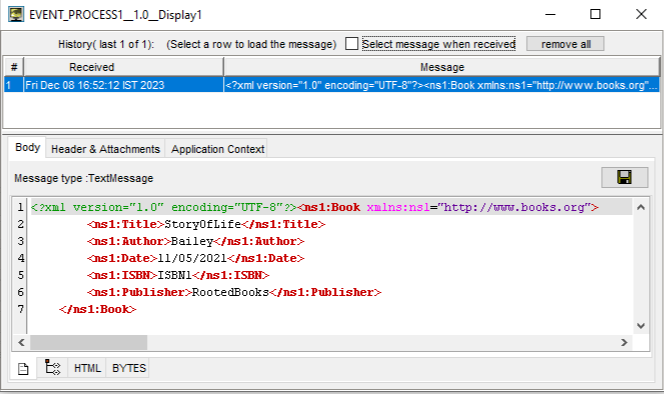Click the Message column header
This screenshot has height=394, width=664.
442,67
